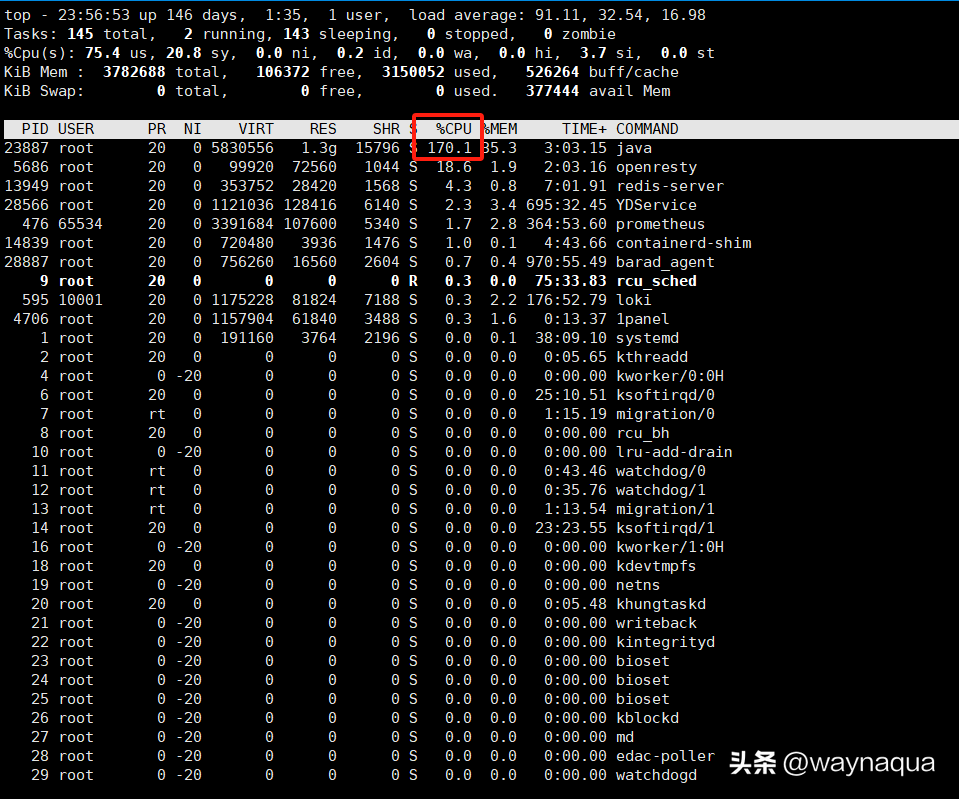Select the kworker/1:0H command
959x799 pixels.
(x=670, y=546)
